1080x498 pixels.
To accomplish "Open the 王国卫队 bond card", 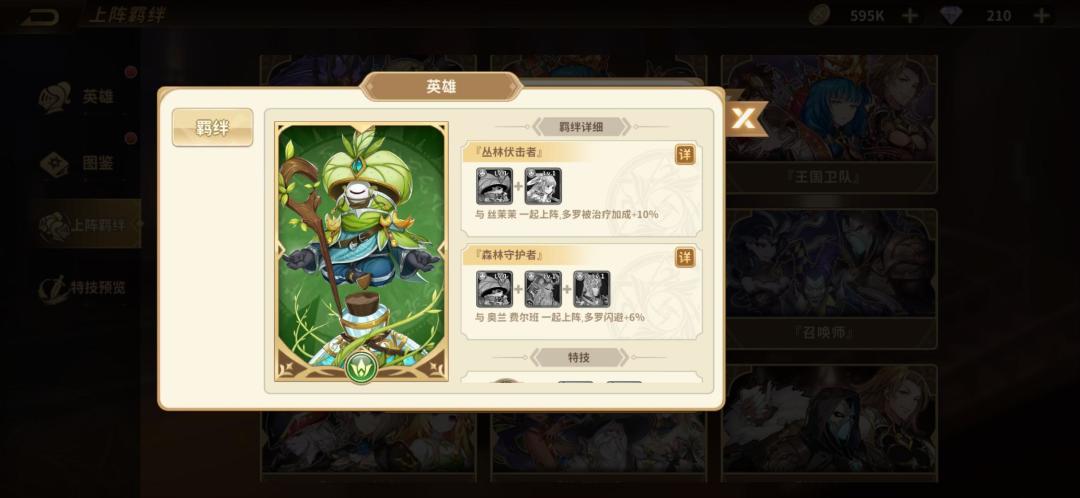I will pos(829,124).
